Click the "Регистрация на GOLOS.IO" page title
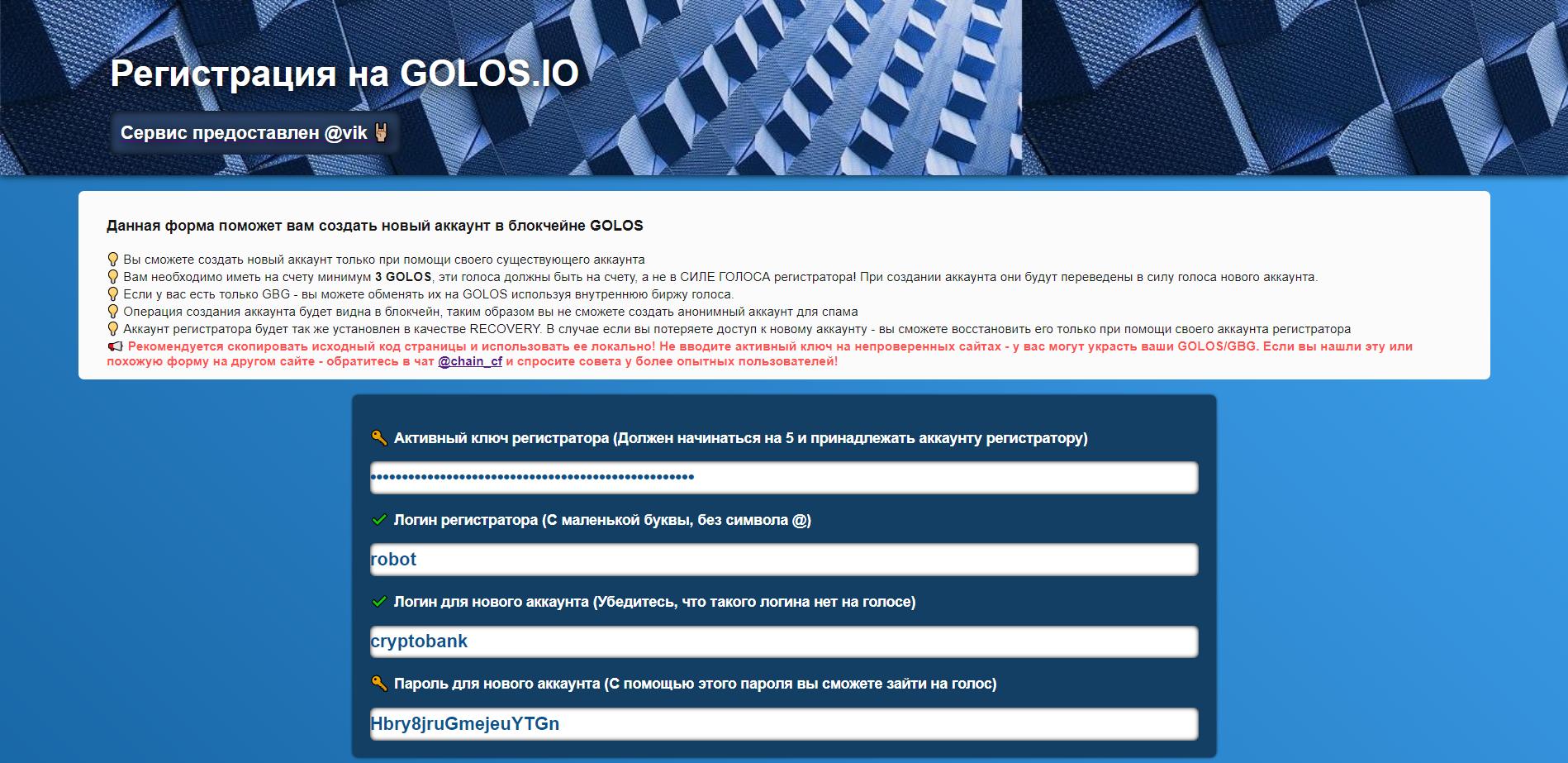Image resolution: width=1568 pixels, height=763 pixels. pyautogui.click(x=344, y=74)
